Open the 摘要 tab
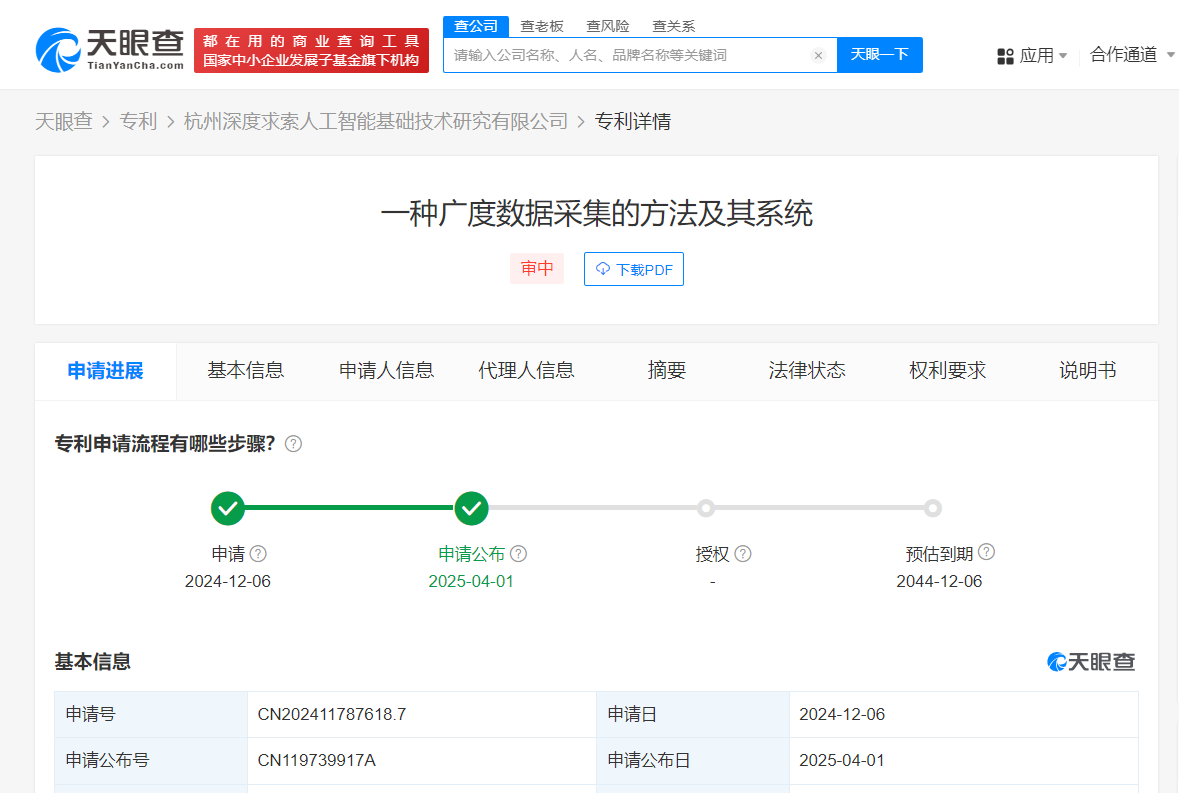The image size is (1179, 793). pyautogui.click(x=667, y=371)
